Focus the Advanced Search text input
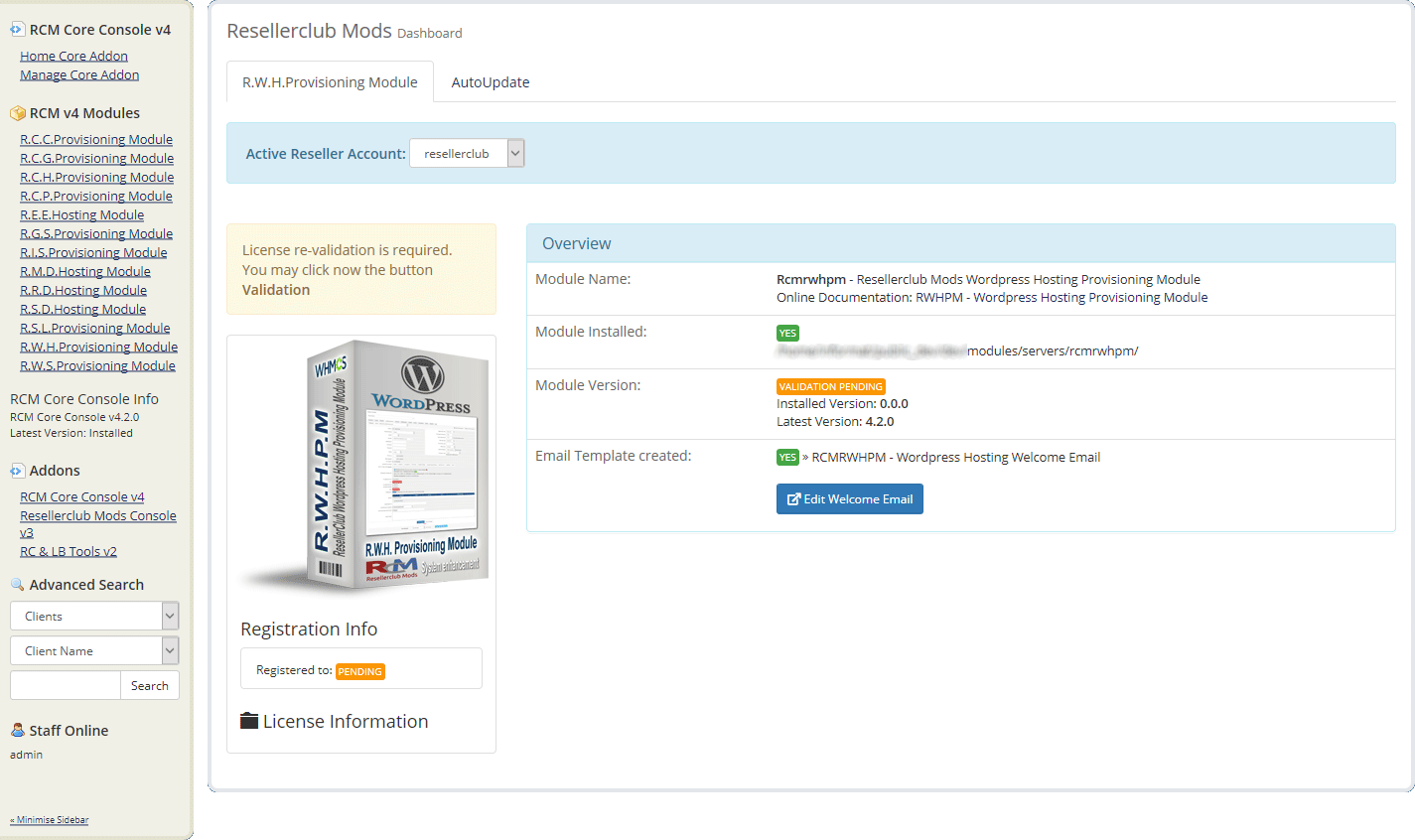This screenshot has width=1415, height=840. (x=66, y=685)
